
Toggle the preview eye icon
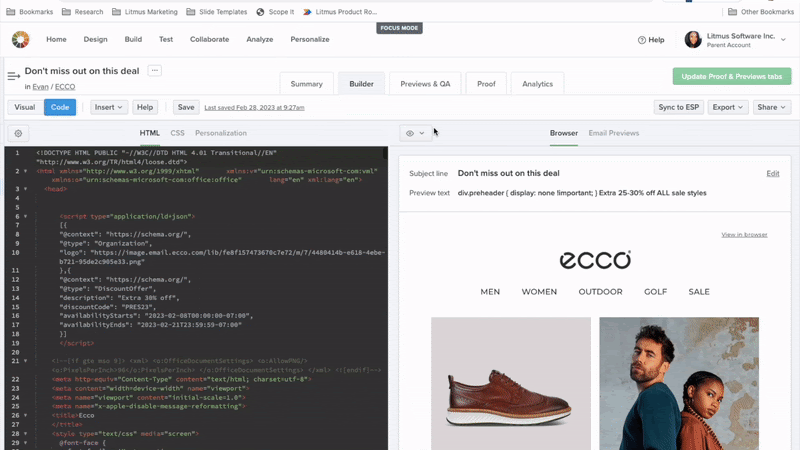click(x=410, y=133)
